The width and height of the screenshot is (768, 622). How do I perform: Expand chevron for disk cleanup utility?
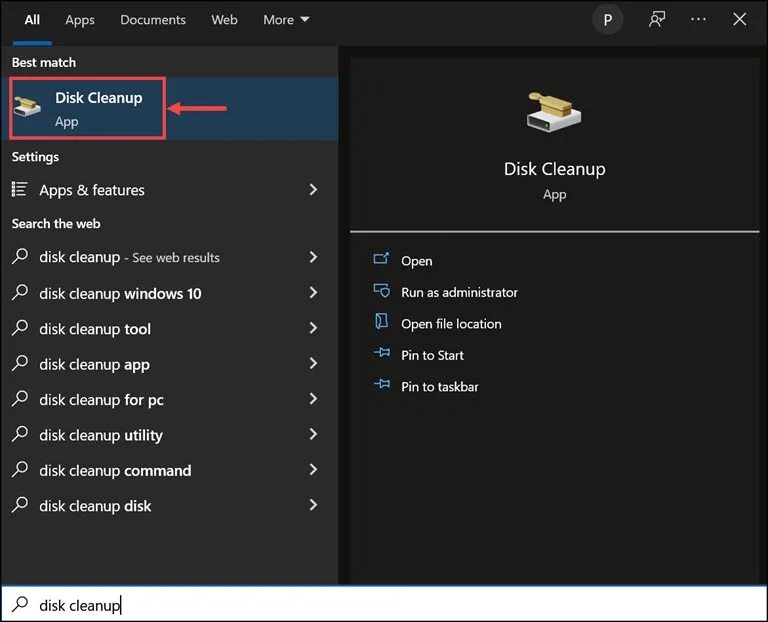click(x=313, y=434)
